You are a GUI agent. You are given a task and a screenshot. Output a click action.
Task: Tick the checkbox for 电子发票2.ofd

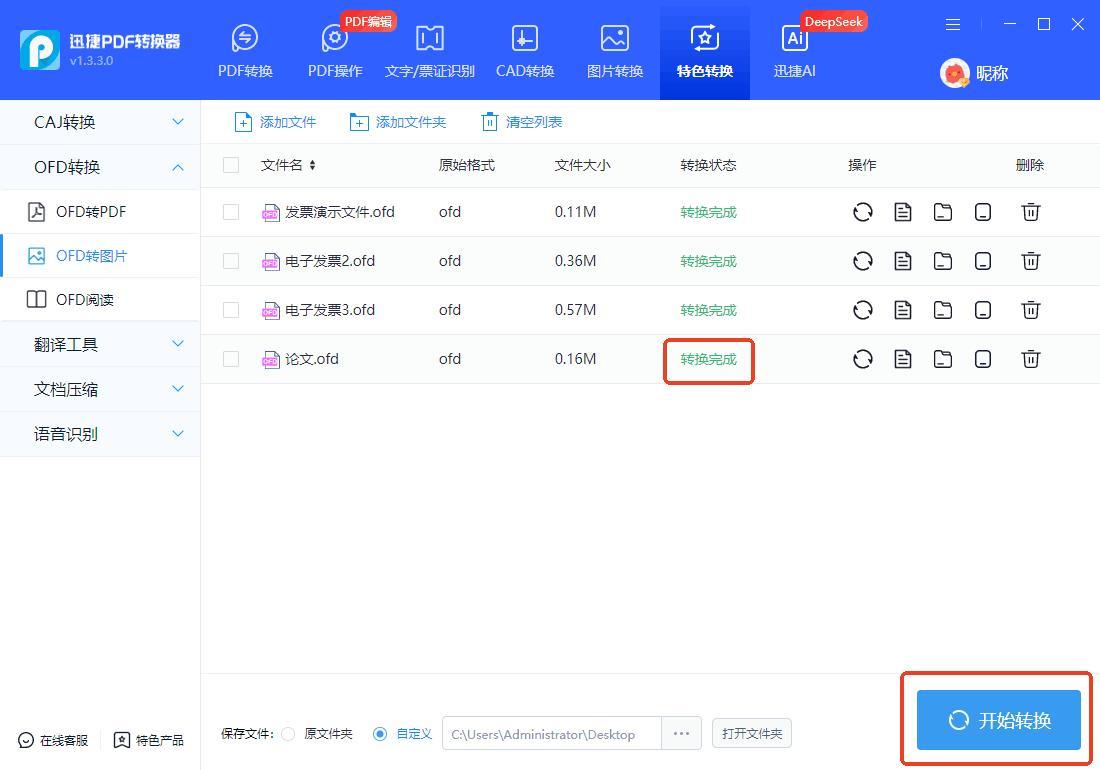pyautogui.click(x=231, y=261)
